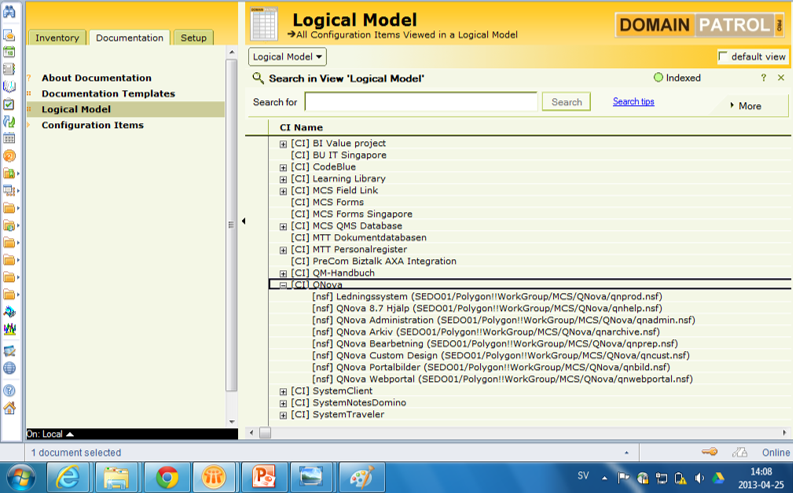The width and height of the screenshot is (793, 493).
Task: Click the Logical Model table icon in header
Action: [x=264, y=23]
